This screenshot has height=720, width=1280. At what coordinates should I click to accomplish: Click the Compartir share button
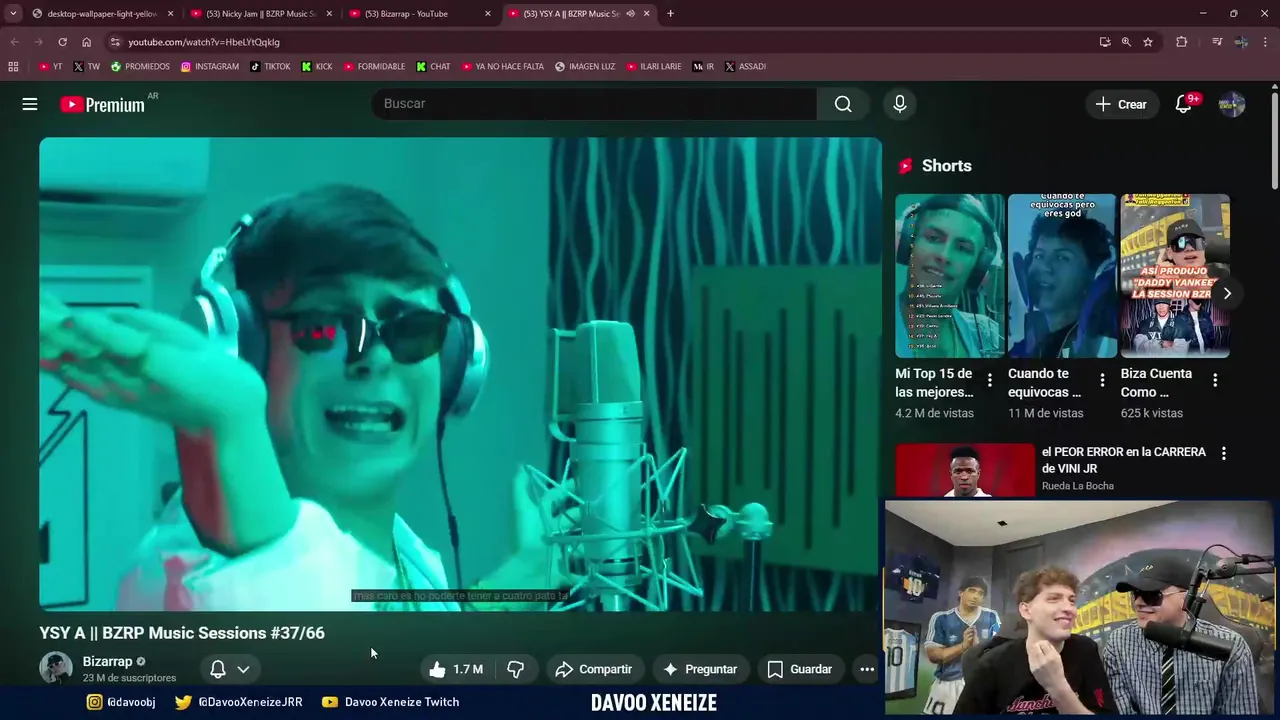click(594, 669)
